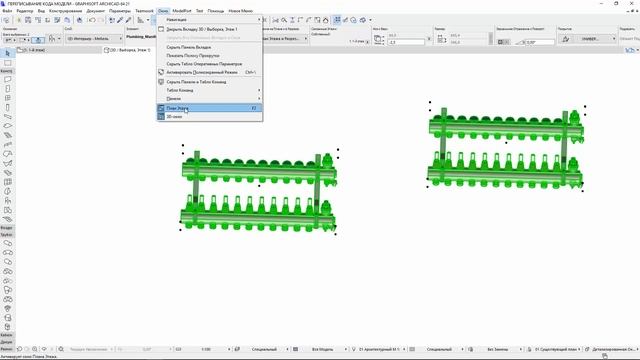Select the left green manifold object
The height and width of the screenshot is (360, 640).
tap(259, 191)
